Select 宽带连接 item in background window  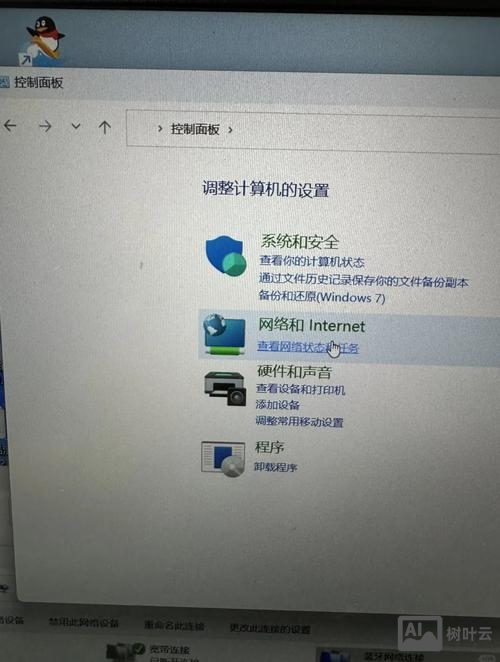[x=148, y=652]
